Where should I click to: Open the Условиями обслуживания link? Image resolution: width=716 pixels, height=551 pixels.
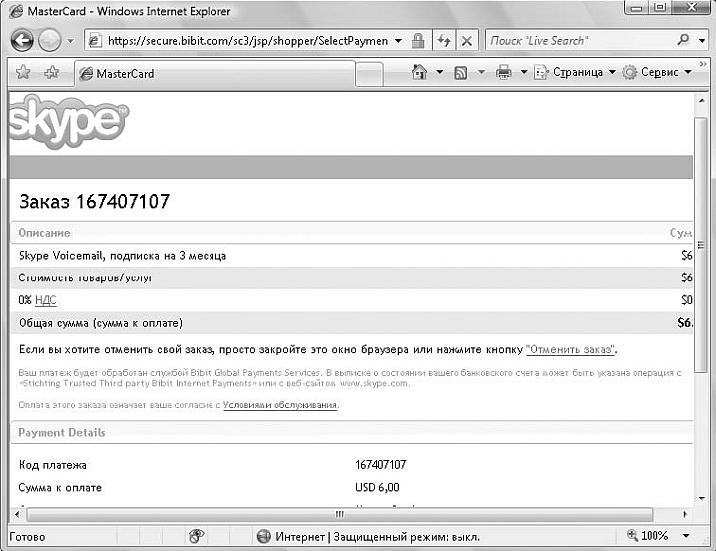tap(279, 405)
